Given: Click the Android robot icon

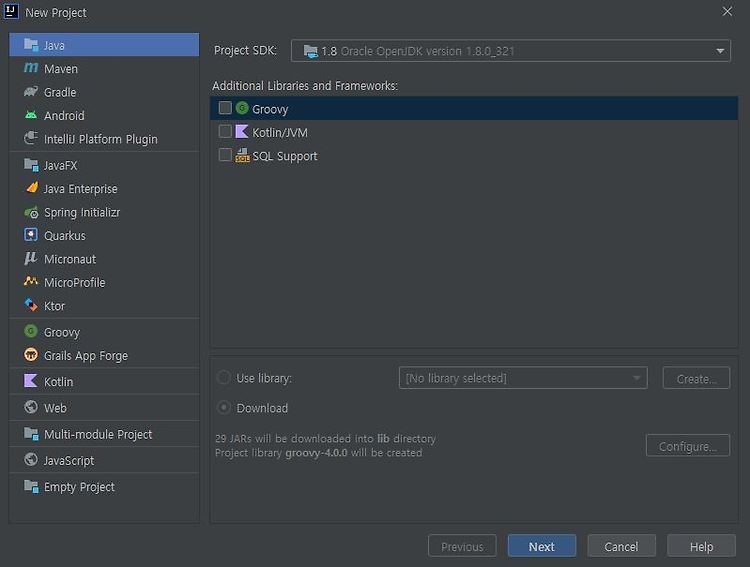Looking at the screenshot, I should (x=31, y=115).
